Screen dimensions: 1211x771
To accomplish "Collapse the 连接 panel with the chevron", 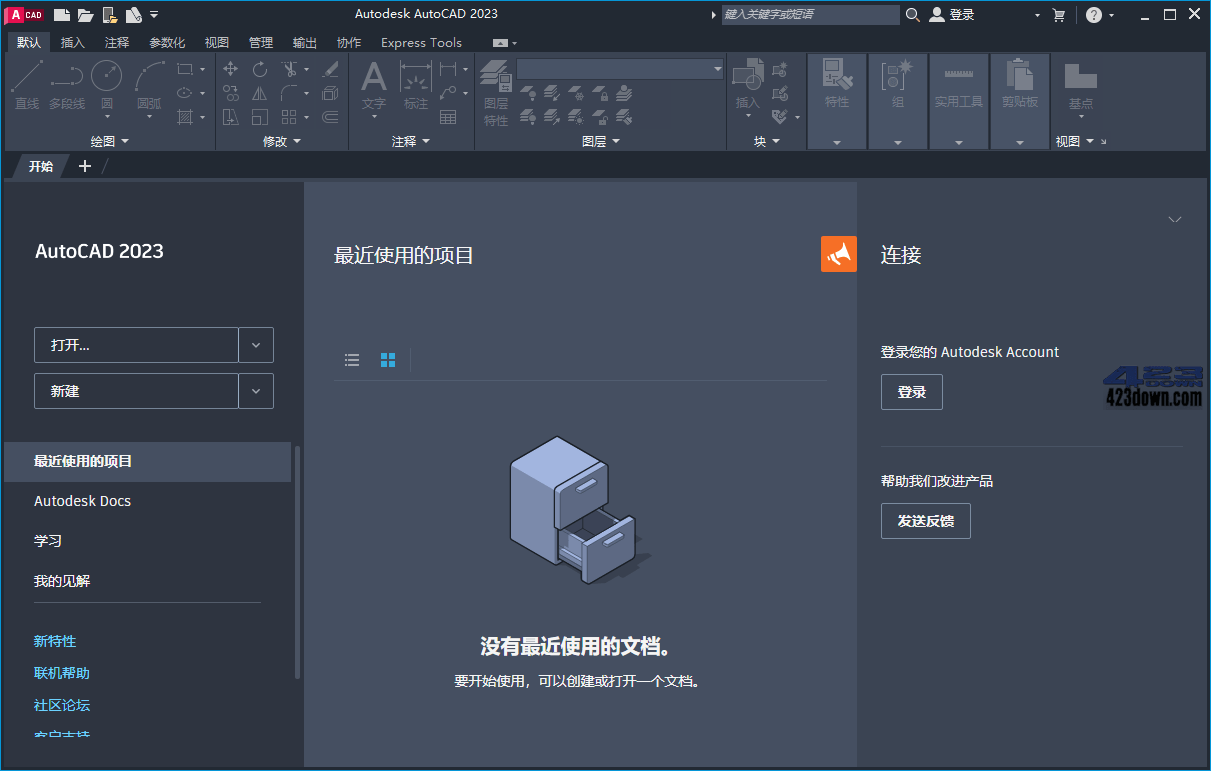I will coord(1175,219).
